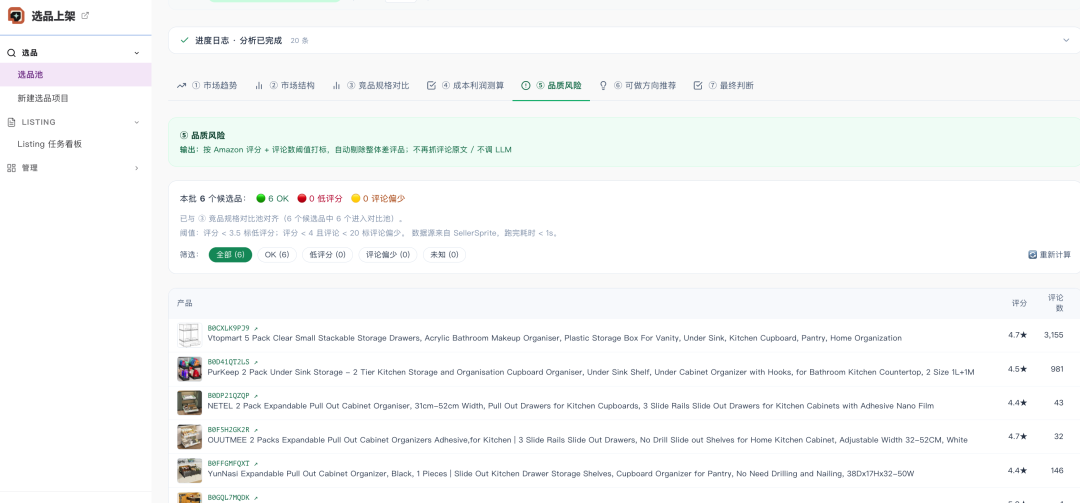The height and width of the screenshot is (503, 1080).
Task: Switch to the ③ 竞品规格对比 tab
Action: pyautogui.click(x=371, y=85)
